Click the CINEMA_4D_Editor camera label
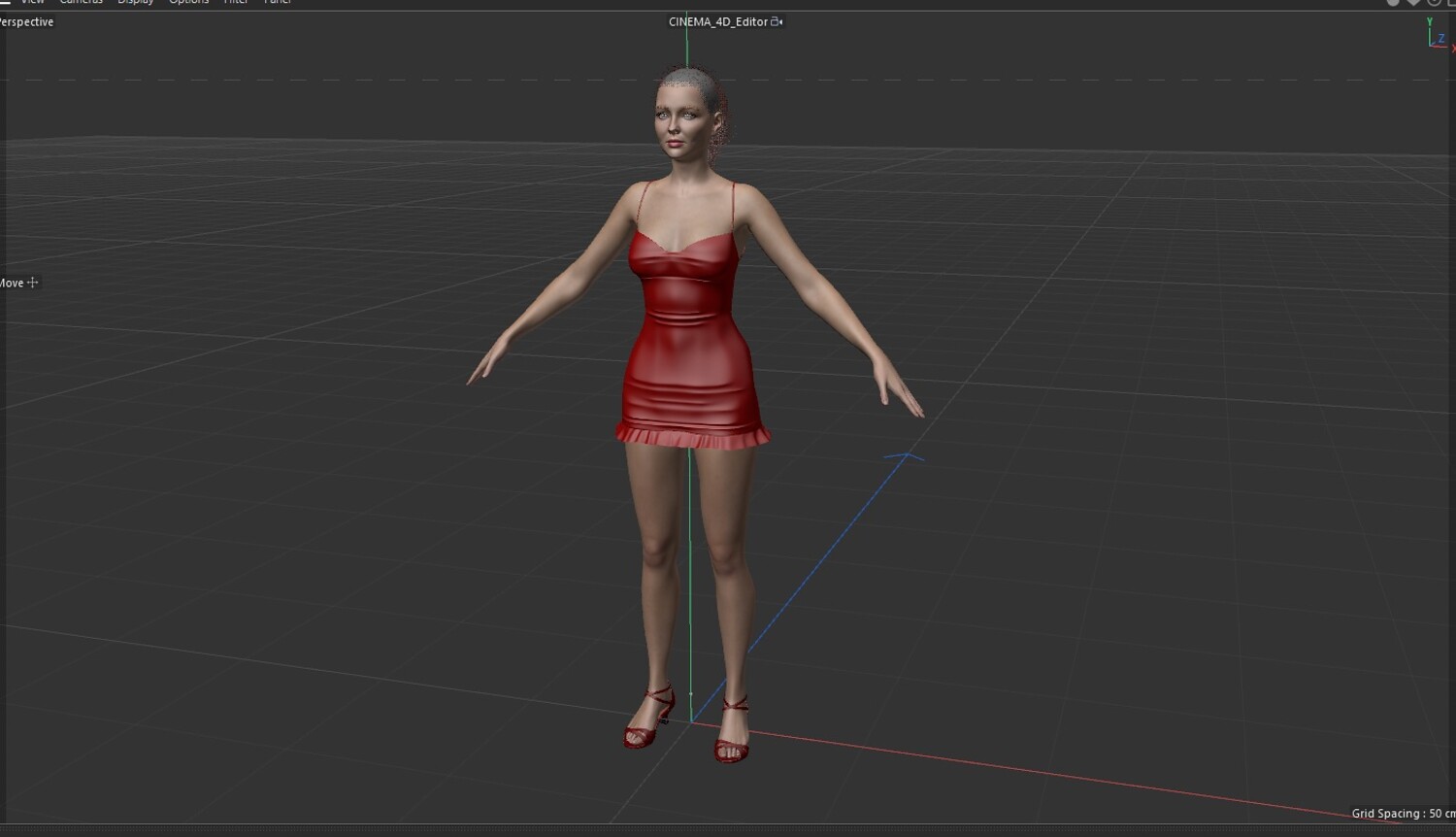This screenshot has width=1456, height=837. 718,21
